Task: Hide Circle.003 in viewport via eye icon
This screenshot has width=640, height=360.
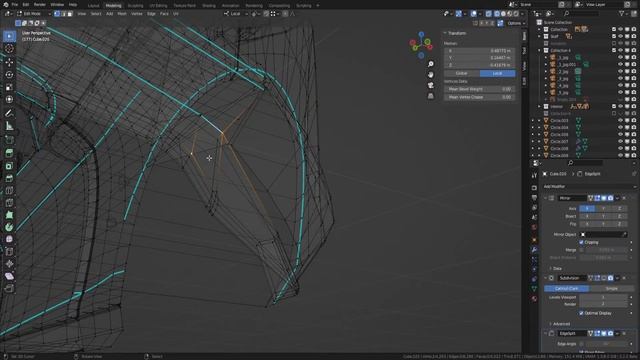Action: click(x=620, y=120)
